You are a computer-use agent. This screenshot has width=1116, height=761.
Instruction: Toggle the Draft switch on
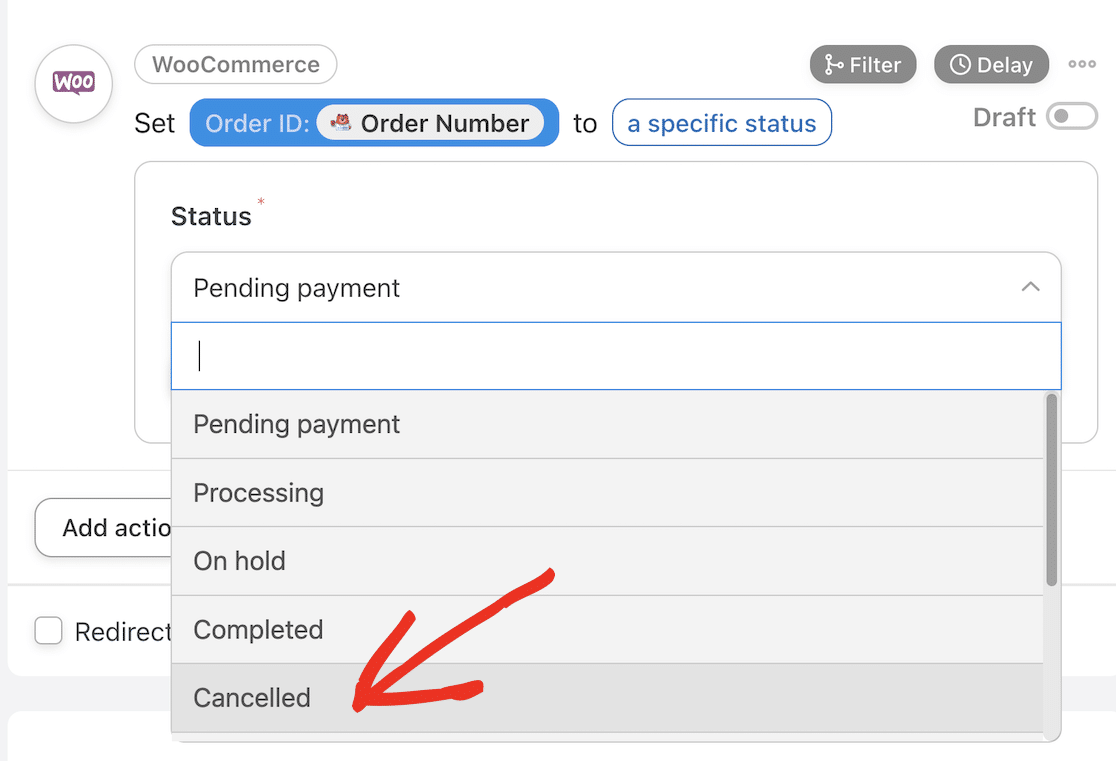pos(1071,117)
